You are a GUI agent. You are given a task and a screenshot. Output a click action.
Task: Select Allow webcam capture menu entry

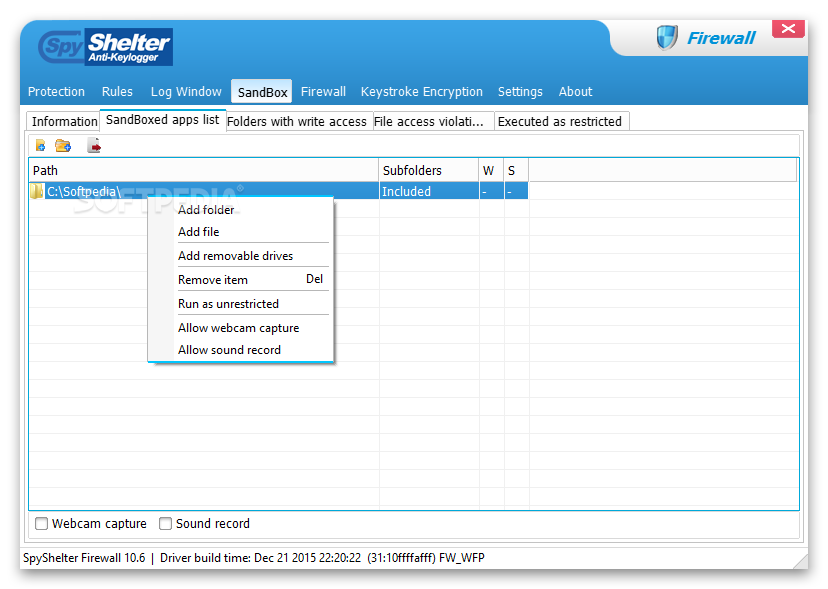(x=241, y=328)
